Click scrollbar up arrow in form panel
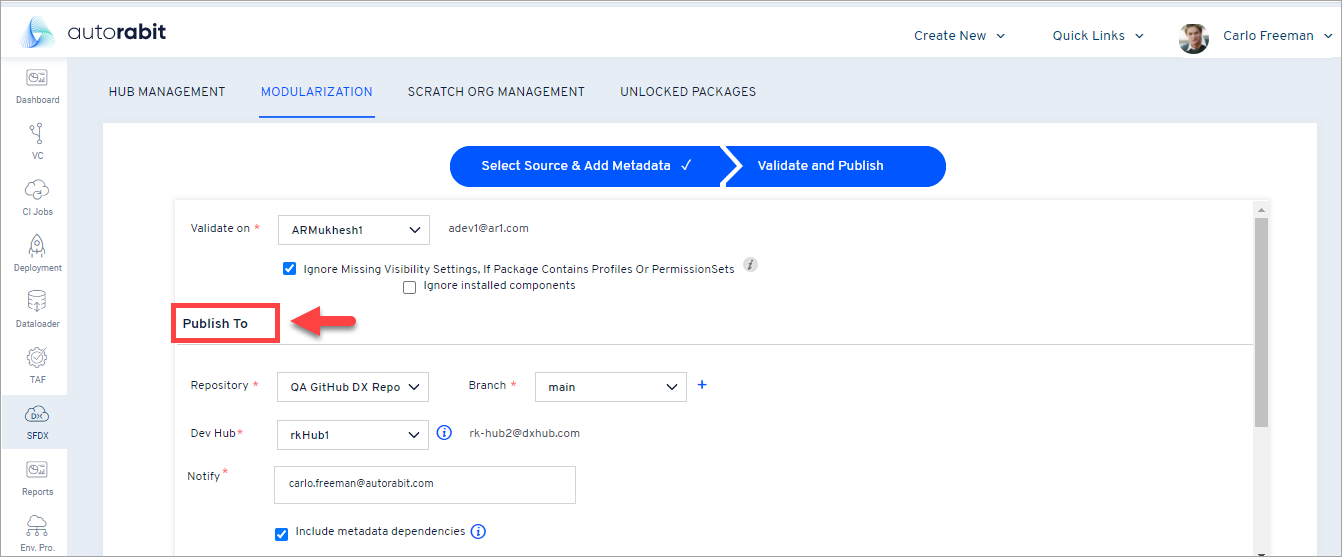The height and width of the screenshot is (557, 1342). [1260, 210]
